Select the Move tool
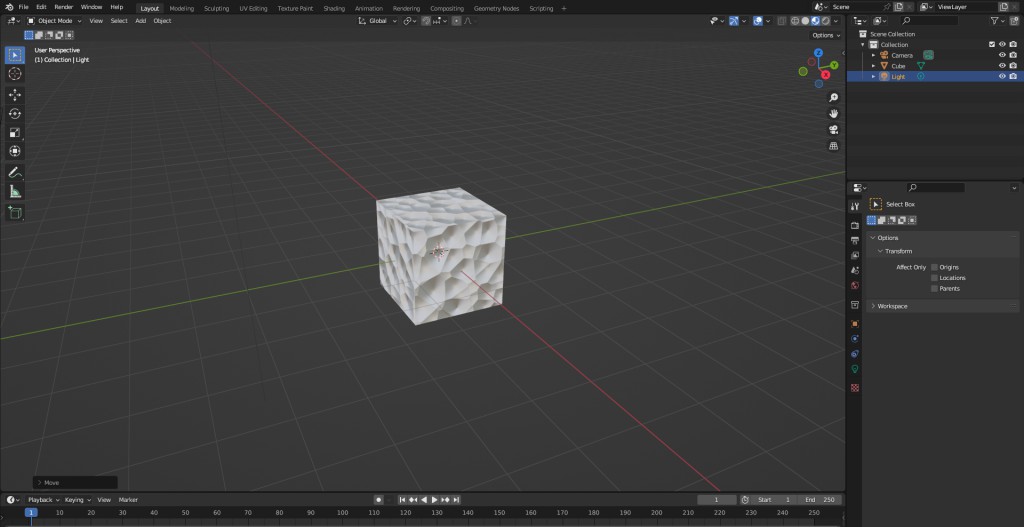The width and height of the screenshot is (1024, 527). (x=15, y=95)
